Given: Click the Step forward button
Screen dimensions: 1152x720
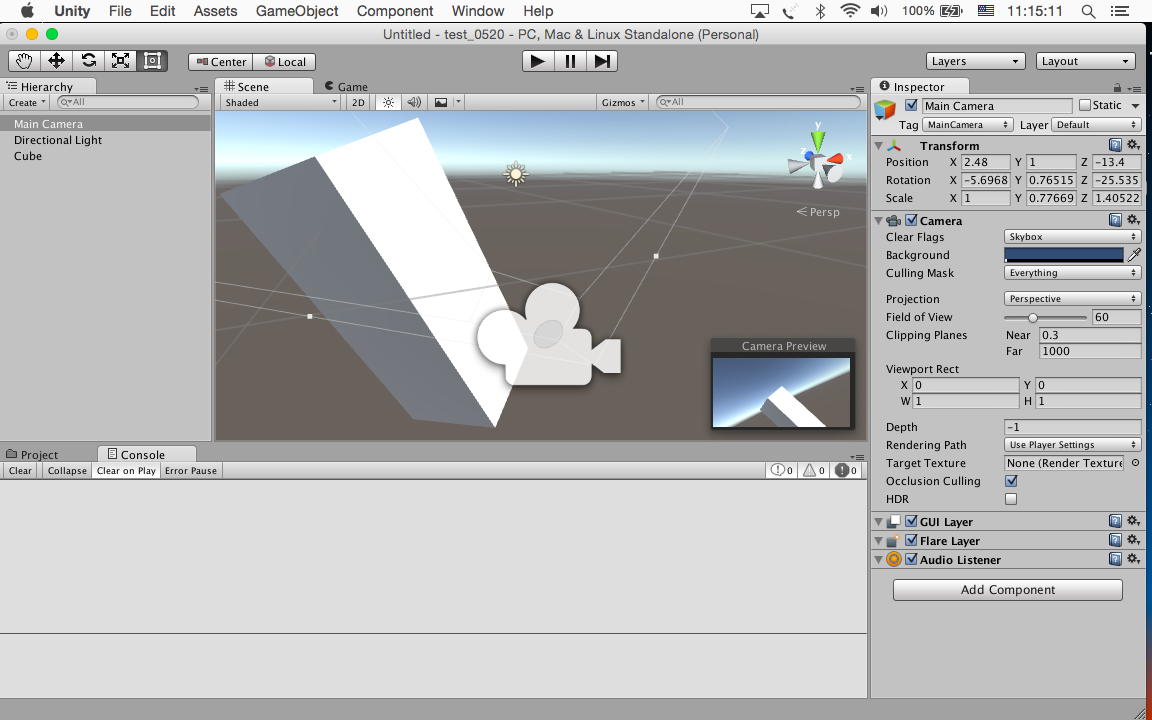Looking at the screenshot, I should click(x=602, y=61).
